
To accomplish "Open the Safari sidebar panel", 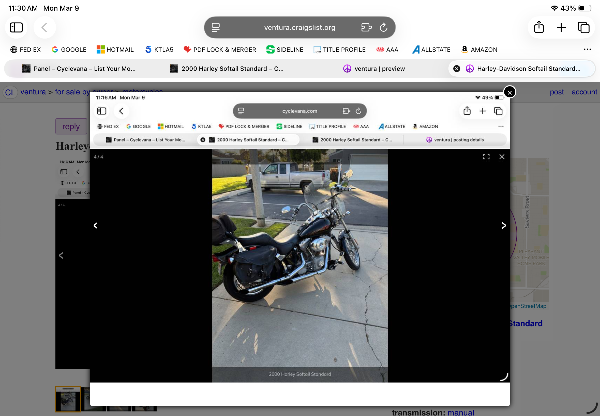I will pyautogui.click(x=16, y=27).
